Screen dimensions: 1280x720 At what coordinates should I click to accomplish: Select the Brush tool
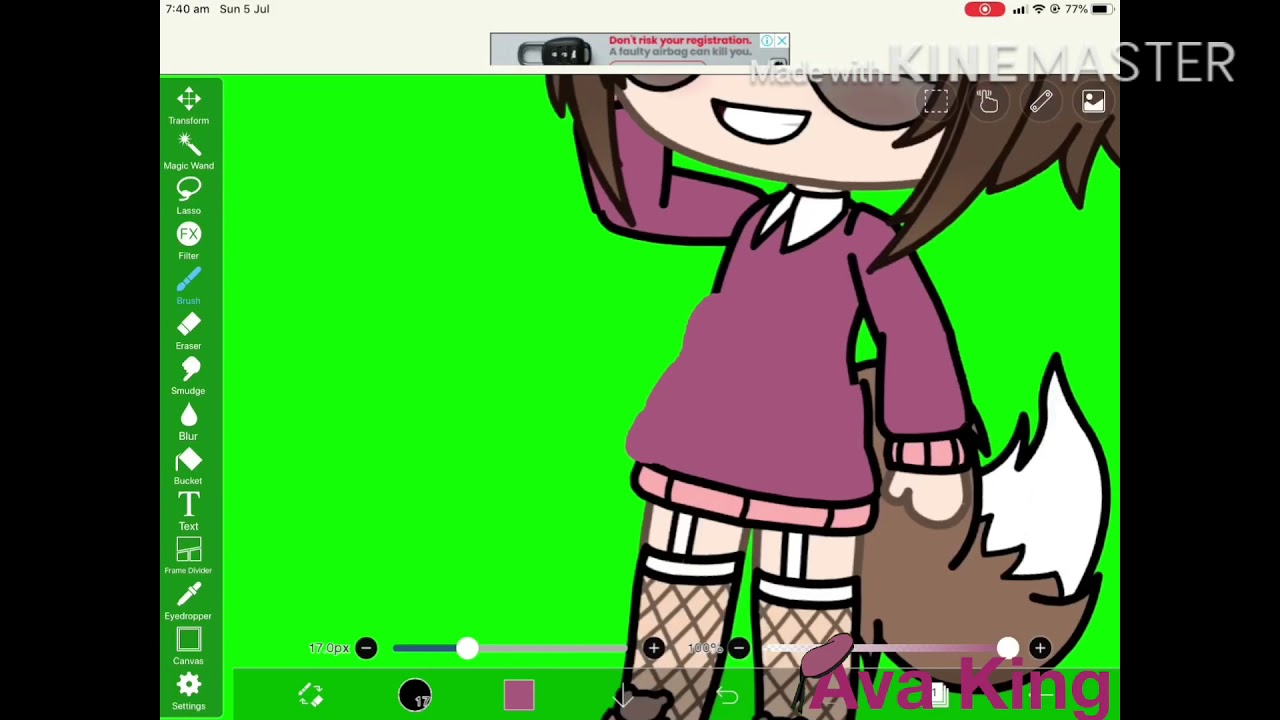click(x=188, y=286)
